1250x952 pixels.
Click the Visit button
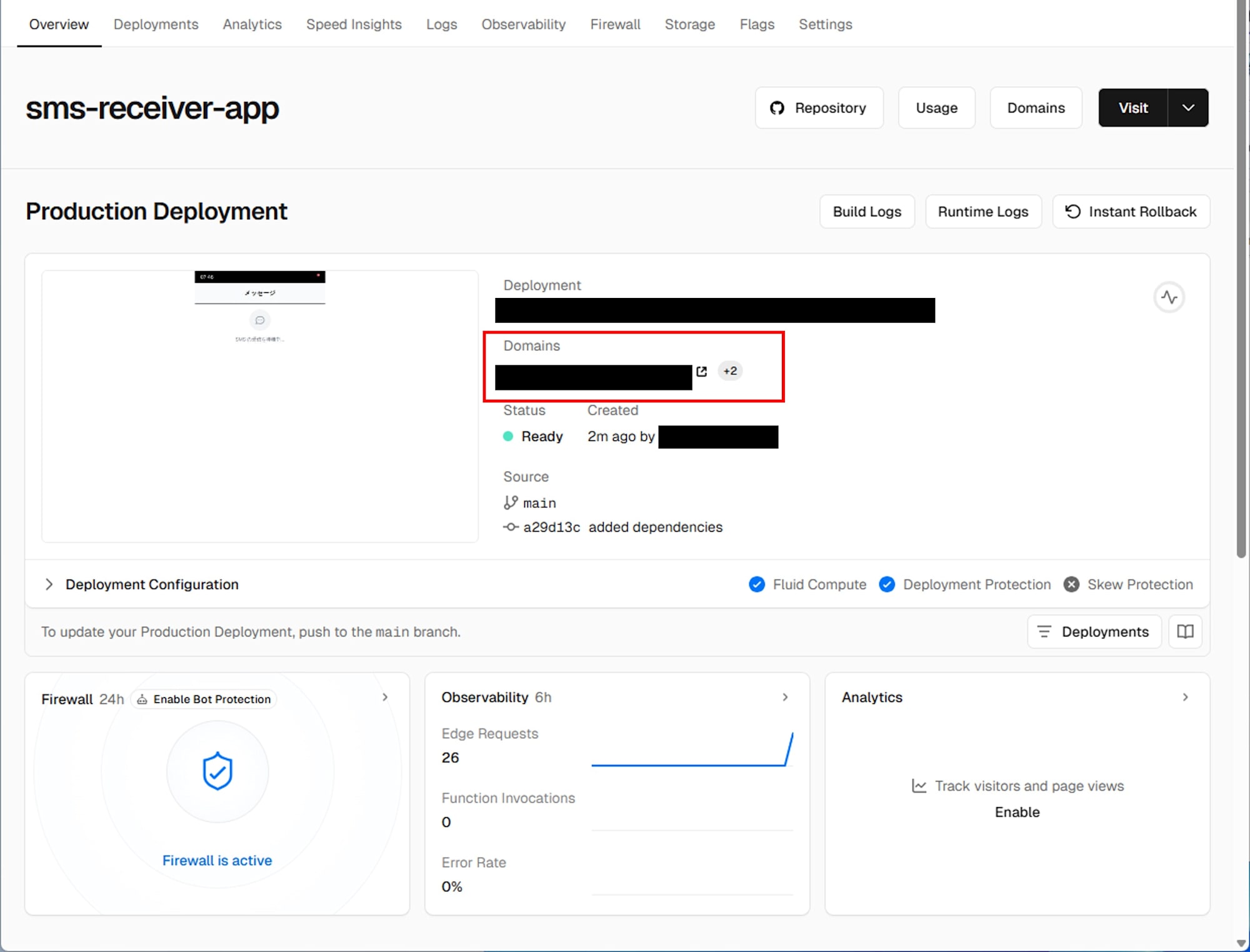[1132, 108]
